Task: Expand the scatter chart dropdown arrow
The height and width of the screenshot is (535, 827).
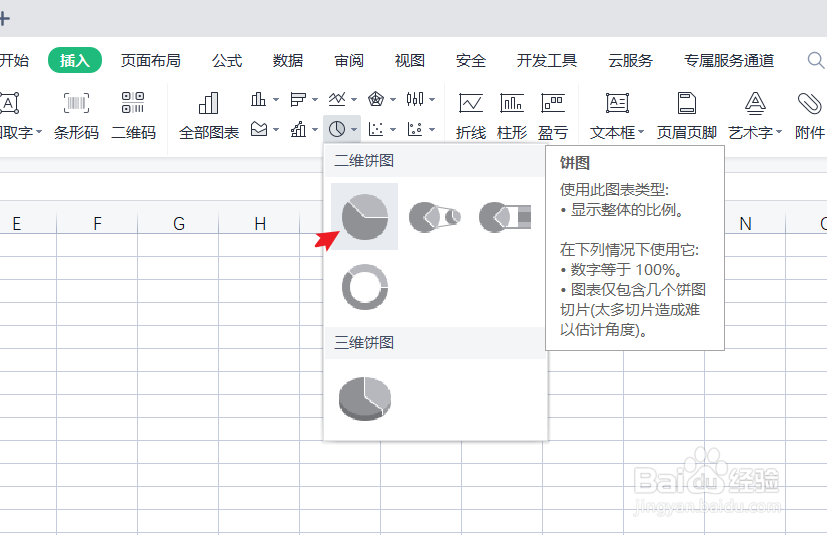Action: (393, 129)
